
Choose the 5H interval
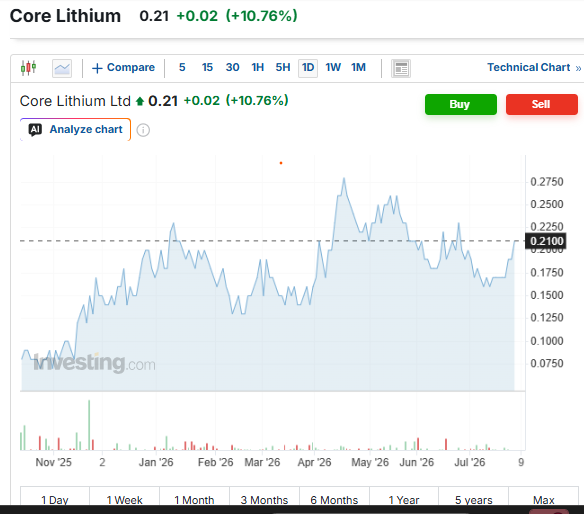283,67
